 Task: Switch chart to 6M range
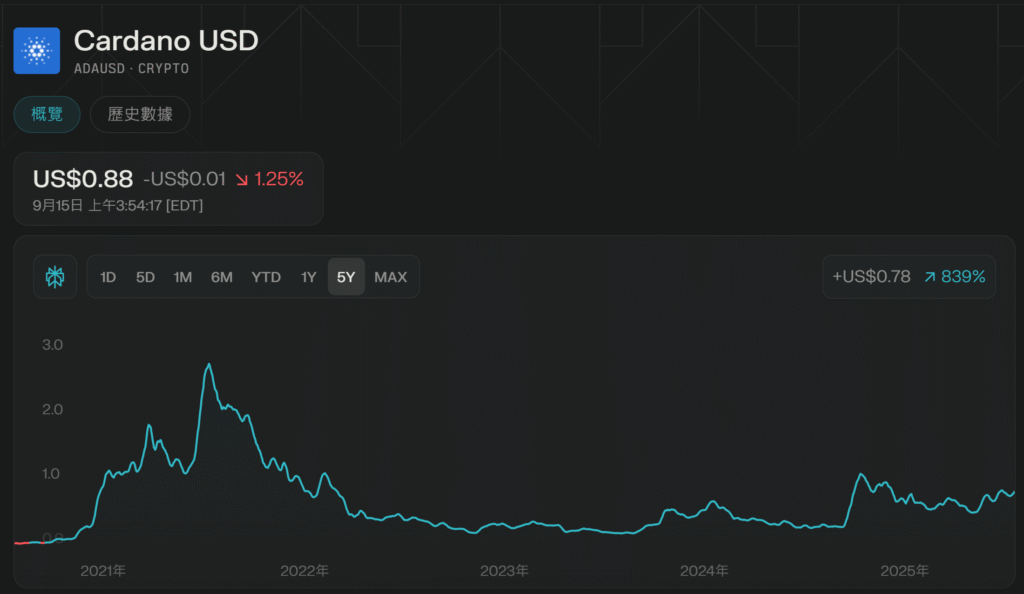pos(221,277)
